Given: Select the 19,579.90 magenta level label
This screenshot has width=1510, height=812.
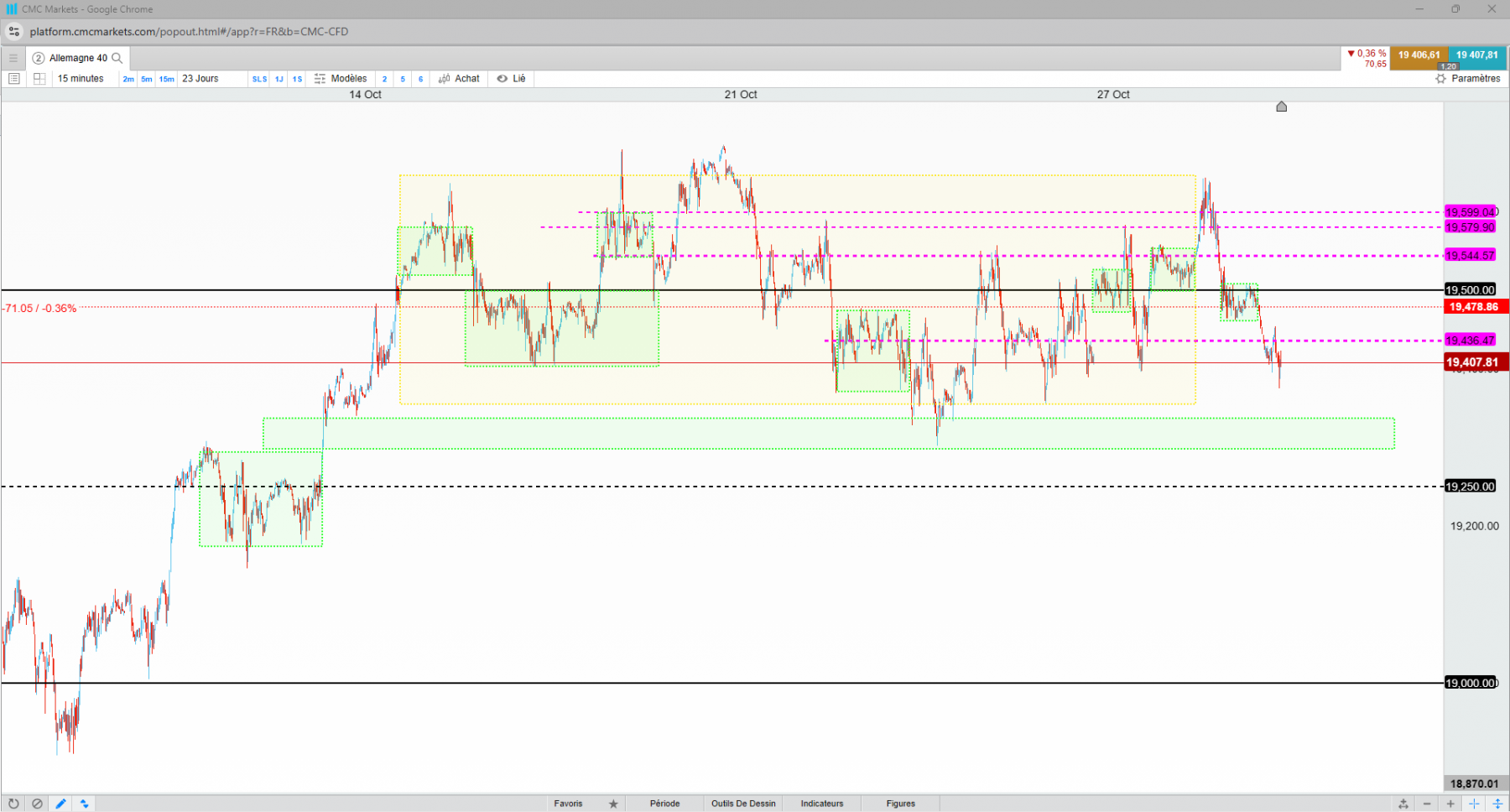Looking at the screenshot, I should [x=1470, y=227].
